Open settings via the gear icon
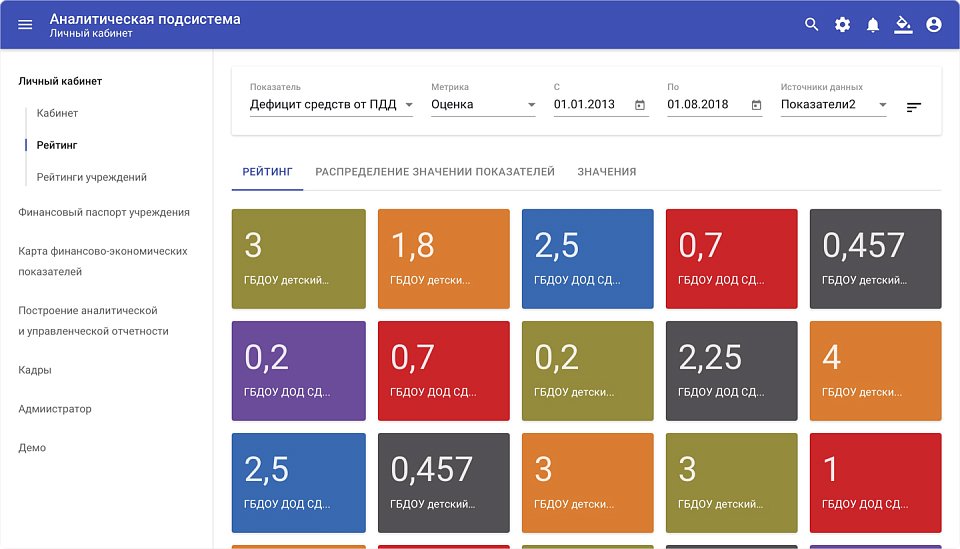This screenshot has width=960, height=549. coord(842,25)
